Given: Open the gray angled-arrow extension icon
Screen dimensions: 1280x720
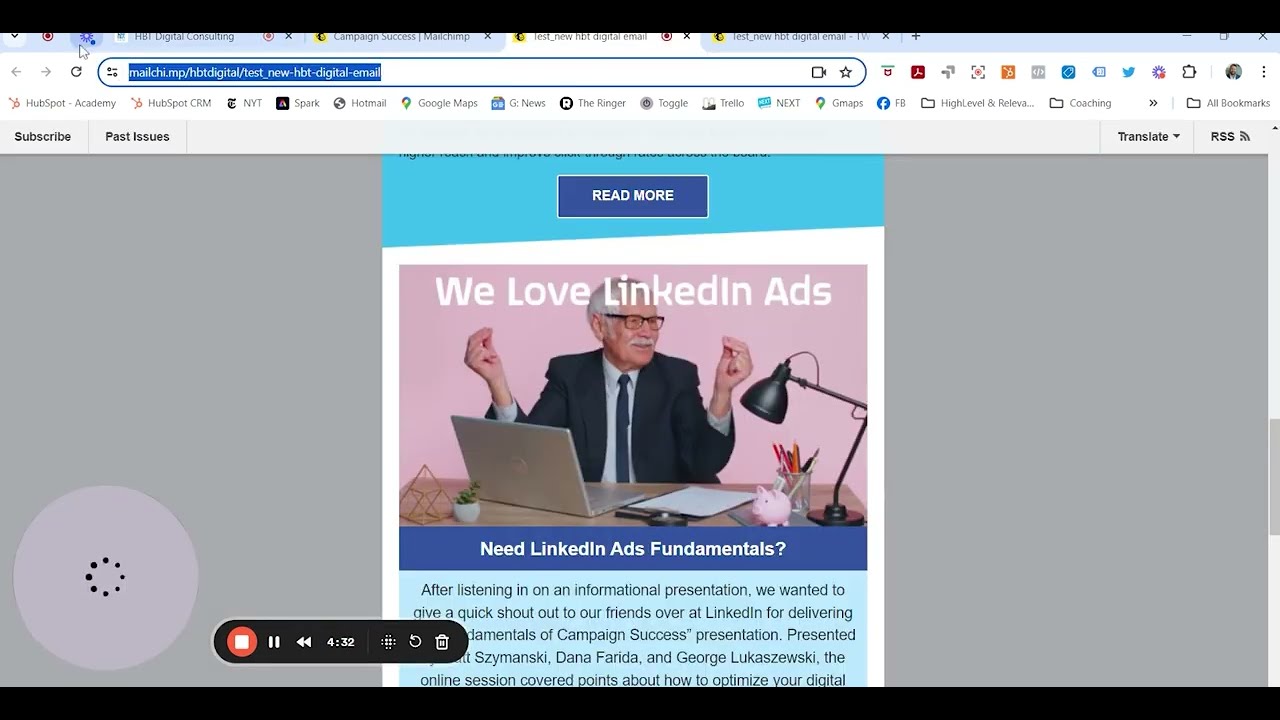Looking at the screenshot, I should [948, 72].
